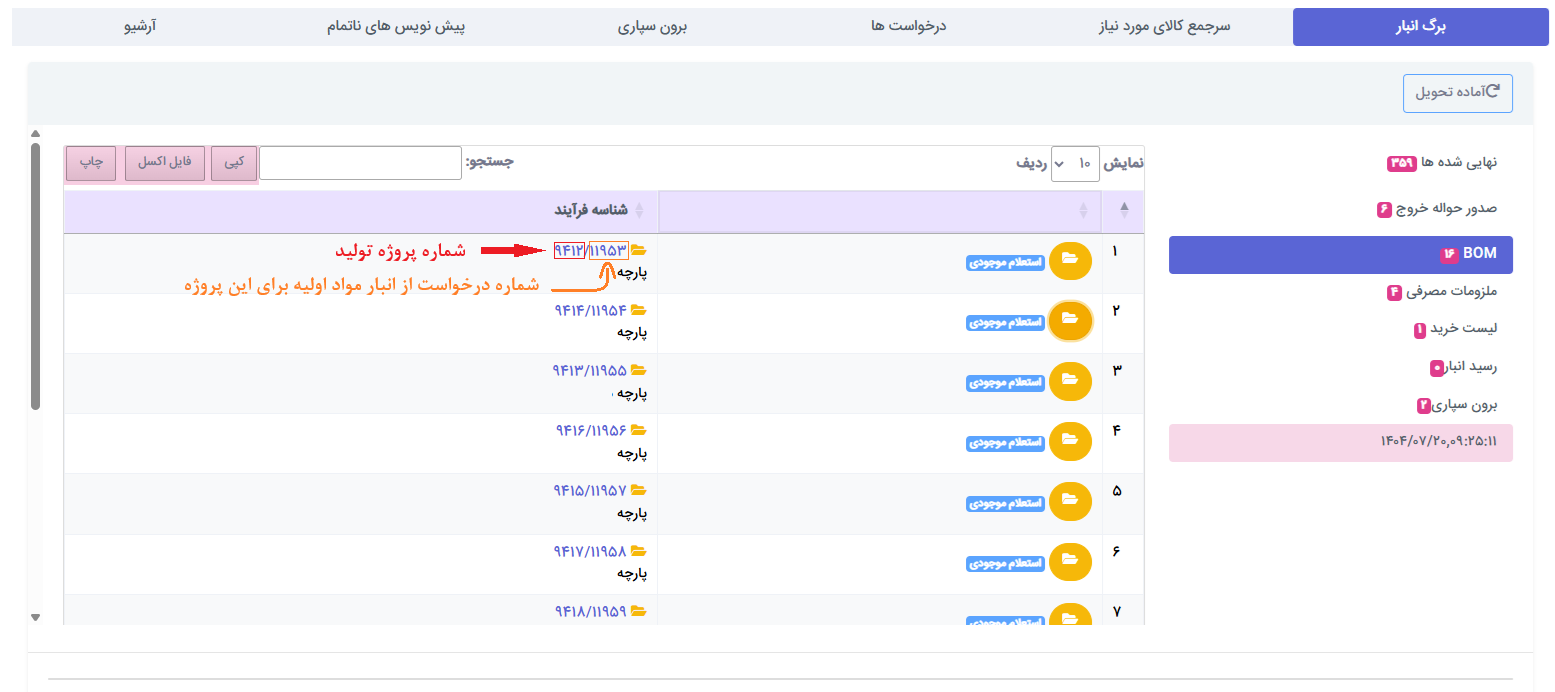Click the yellow folder icon in row 6
The width and height of the screenshot is (1555, 692).
pos(1070,561)
